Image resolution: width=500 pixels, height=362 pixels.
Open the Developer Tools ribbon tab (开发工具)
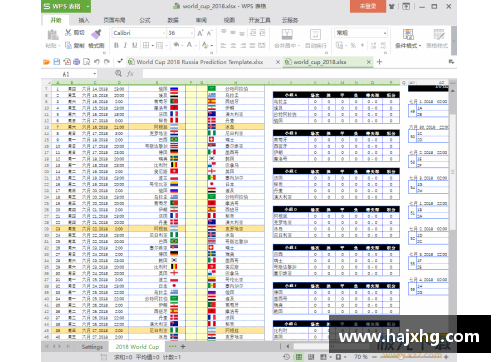tap(259, 20)
